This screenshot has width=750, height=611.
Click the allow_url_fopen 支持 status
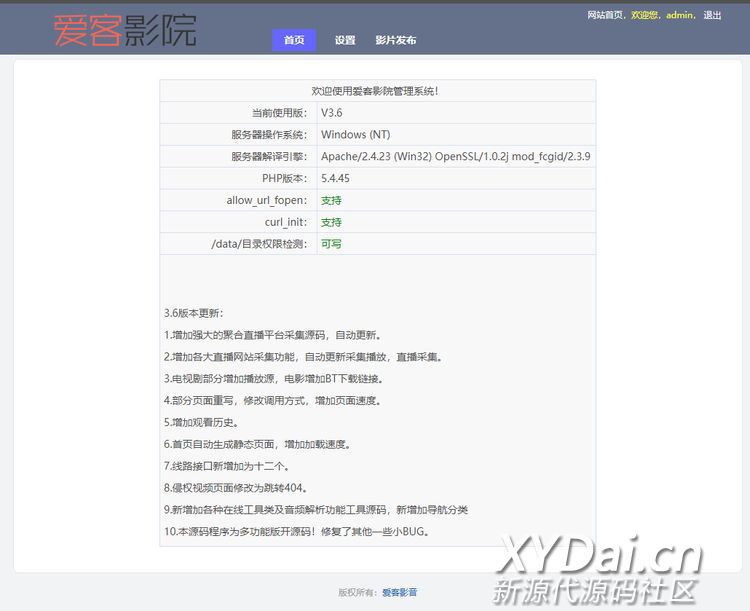[331, 200]
